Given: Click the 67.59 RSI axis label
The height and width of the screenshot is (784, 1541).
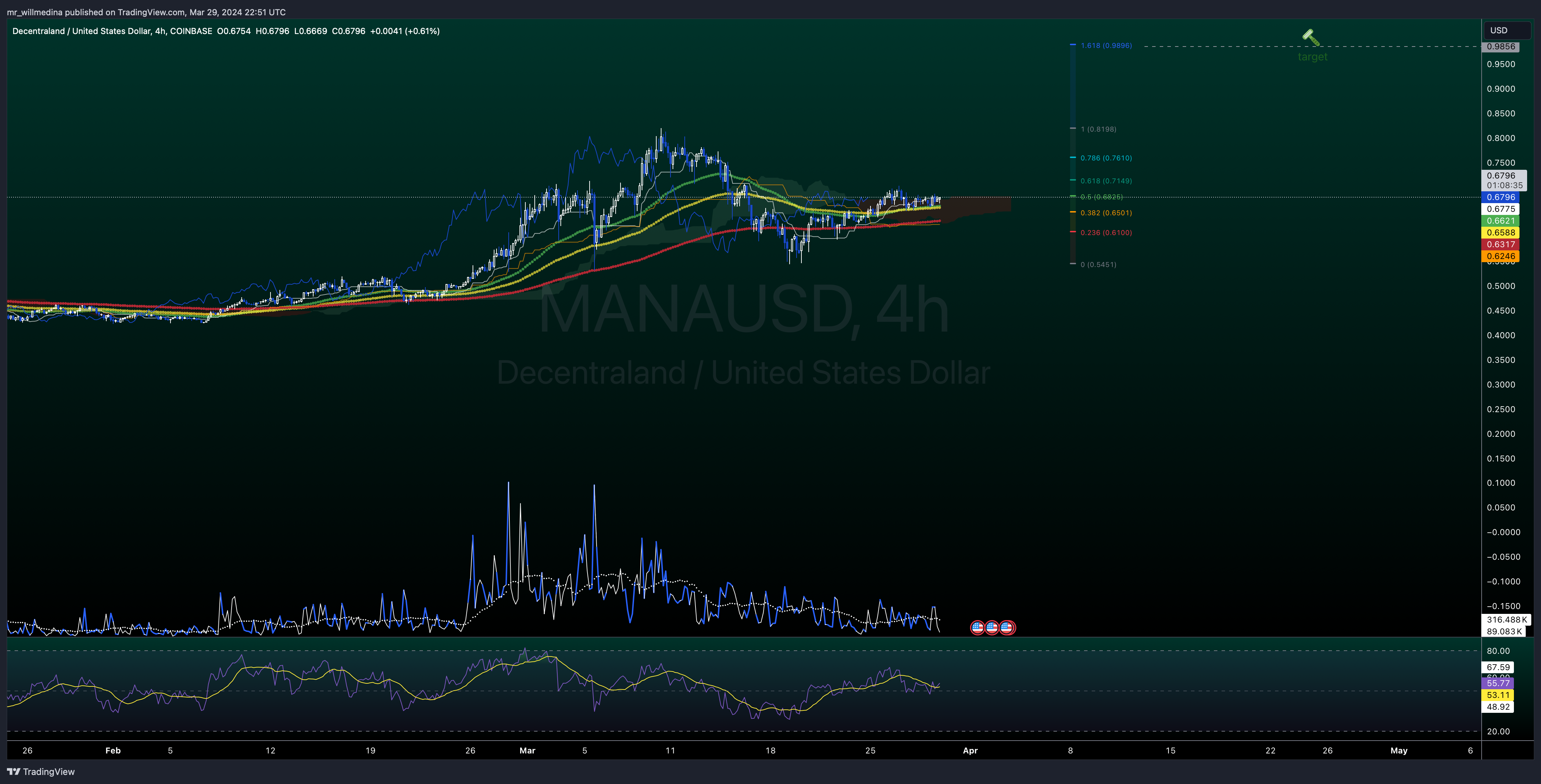Looking at the screenshot, I should pos(1498,667).
